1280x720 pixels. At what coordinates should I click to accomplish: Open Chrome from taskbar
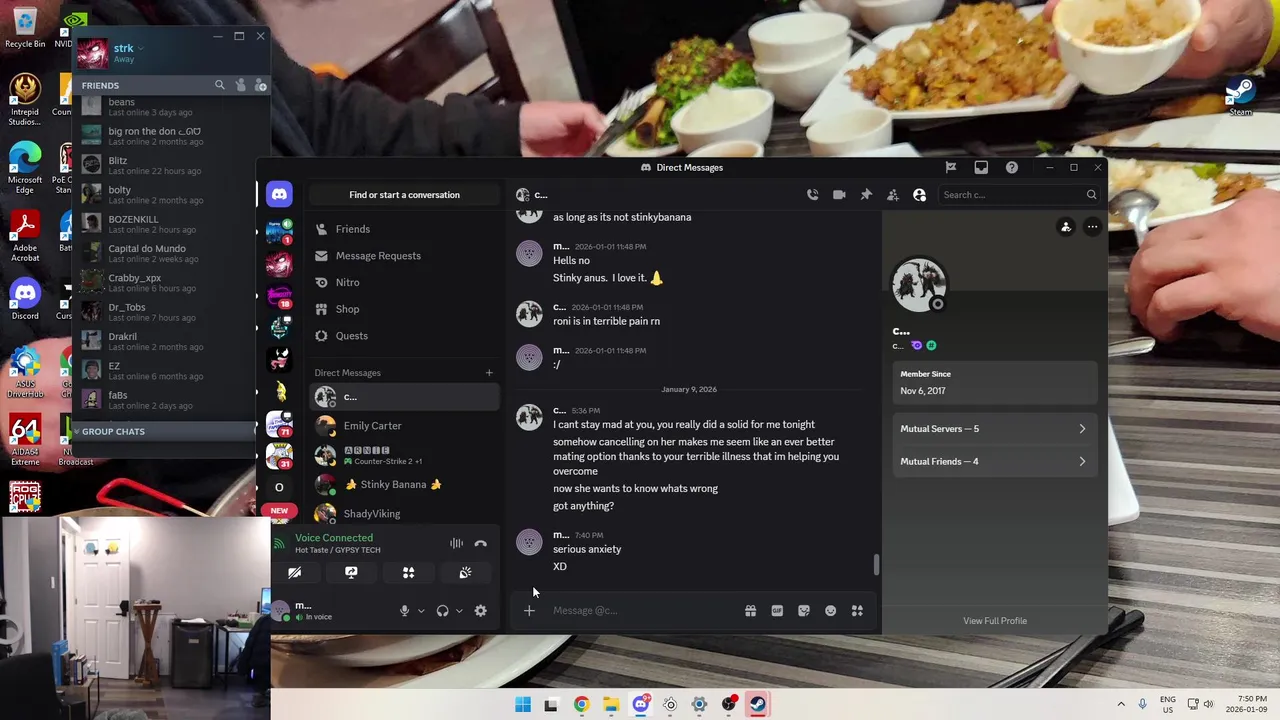[581, 705]
